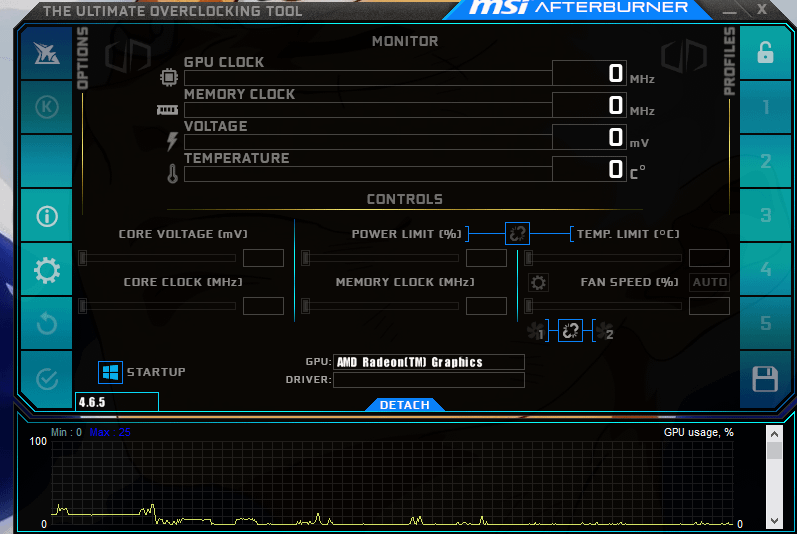The image size is (797, 534).
Task: Click the Core Voltage slider handle
Action: (x=83, y=258)
